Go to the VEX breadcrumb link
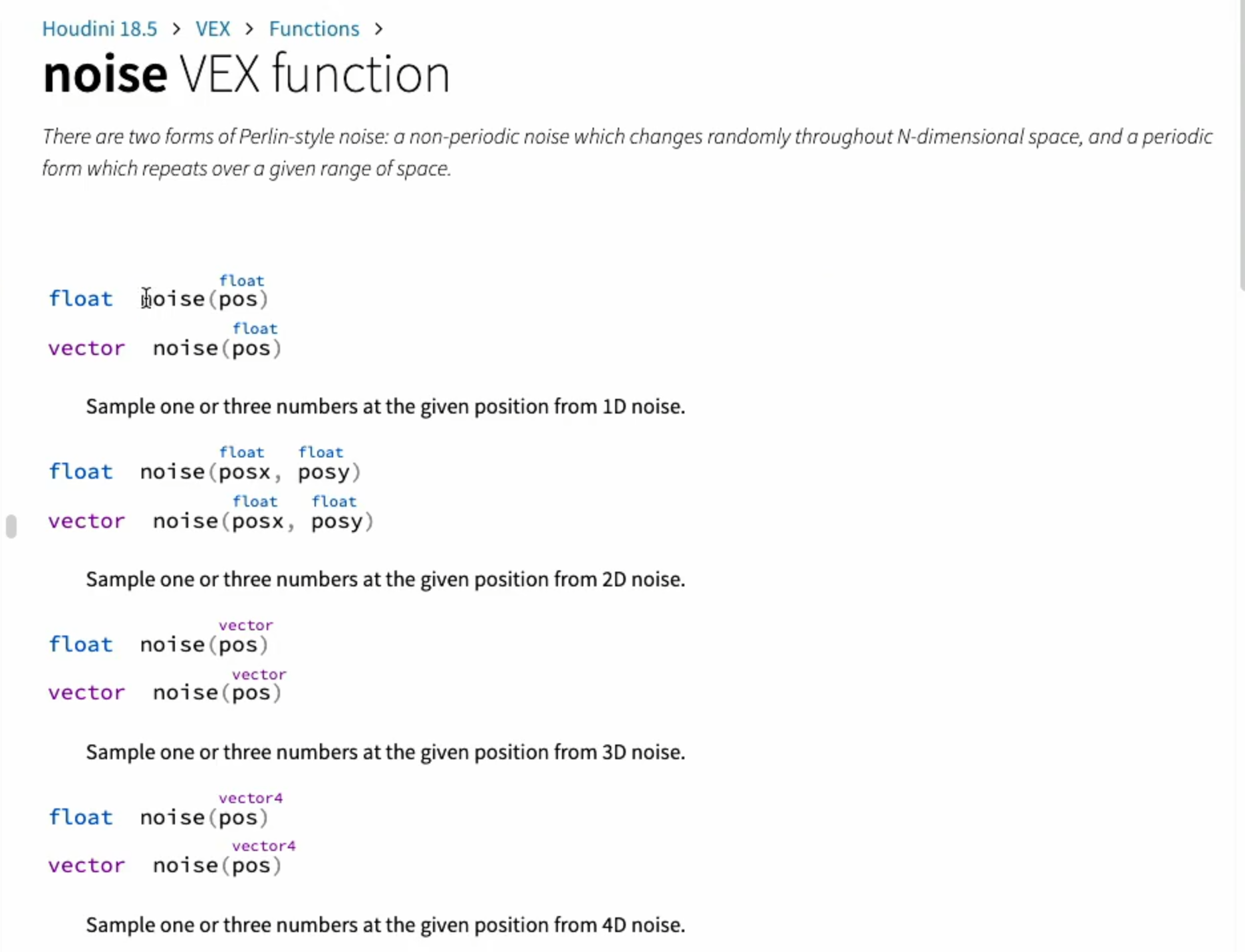 pos(213,29)
